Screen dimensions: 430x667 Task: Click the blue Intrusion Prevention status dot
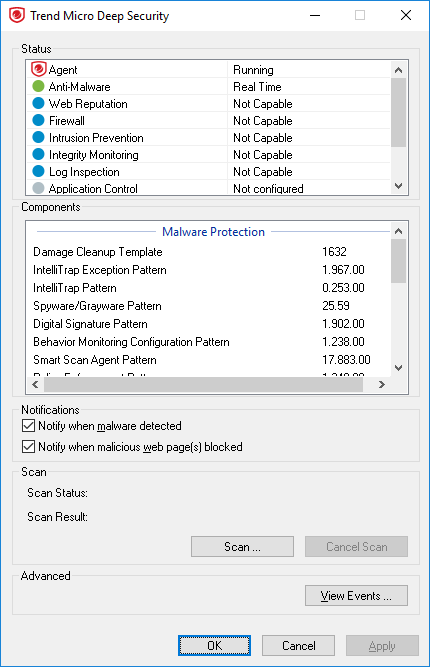[x=38, y=137]
